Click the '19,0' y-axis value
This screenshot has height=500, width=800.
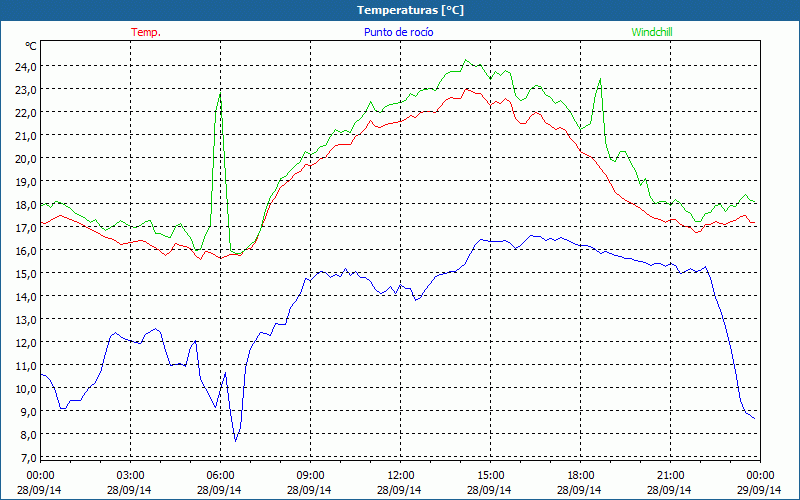(26, 181)
